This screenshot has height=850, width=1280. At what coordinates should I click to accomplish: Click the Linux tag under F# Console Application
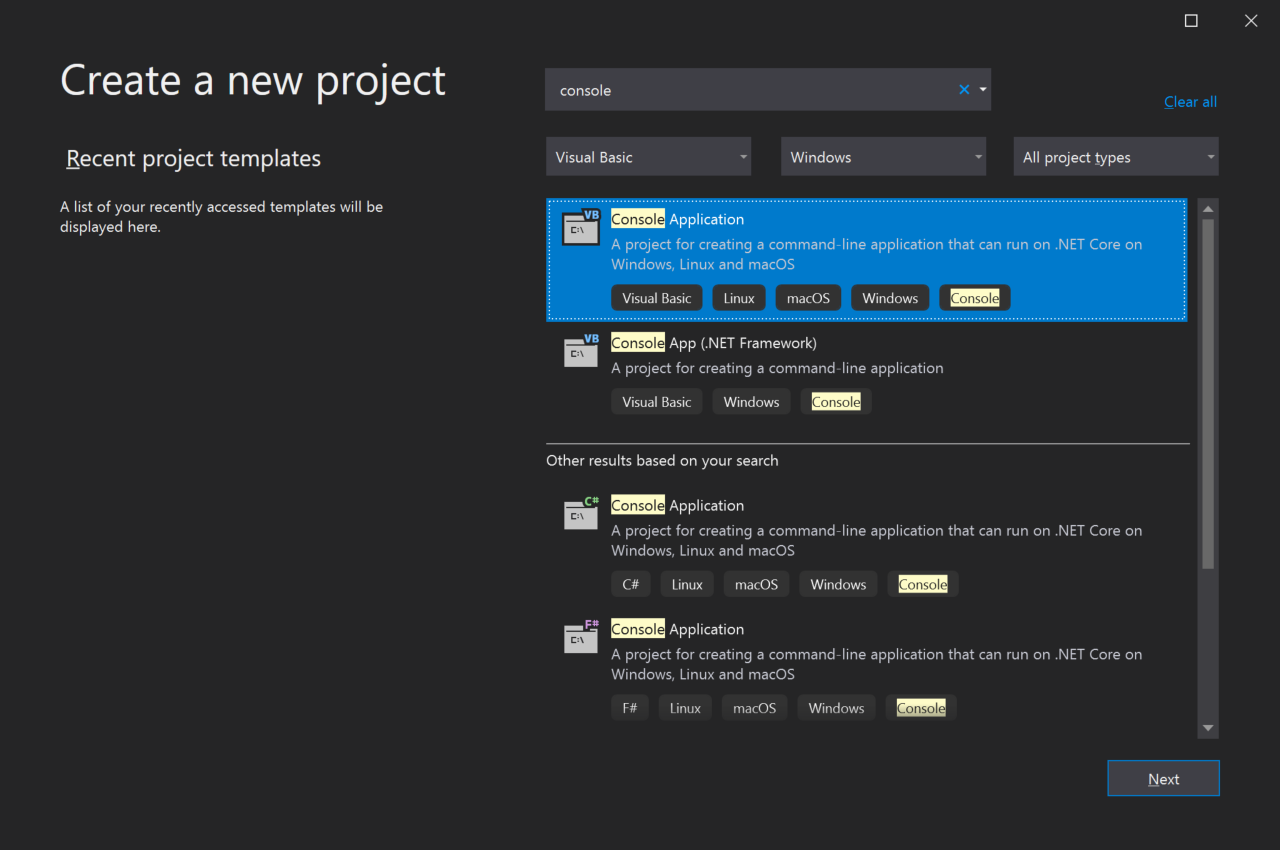[x=684, y=707]
